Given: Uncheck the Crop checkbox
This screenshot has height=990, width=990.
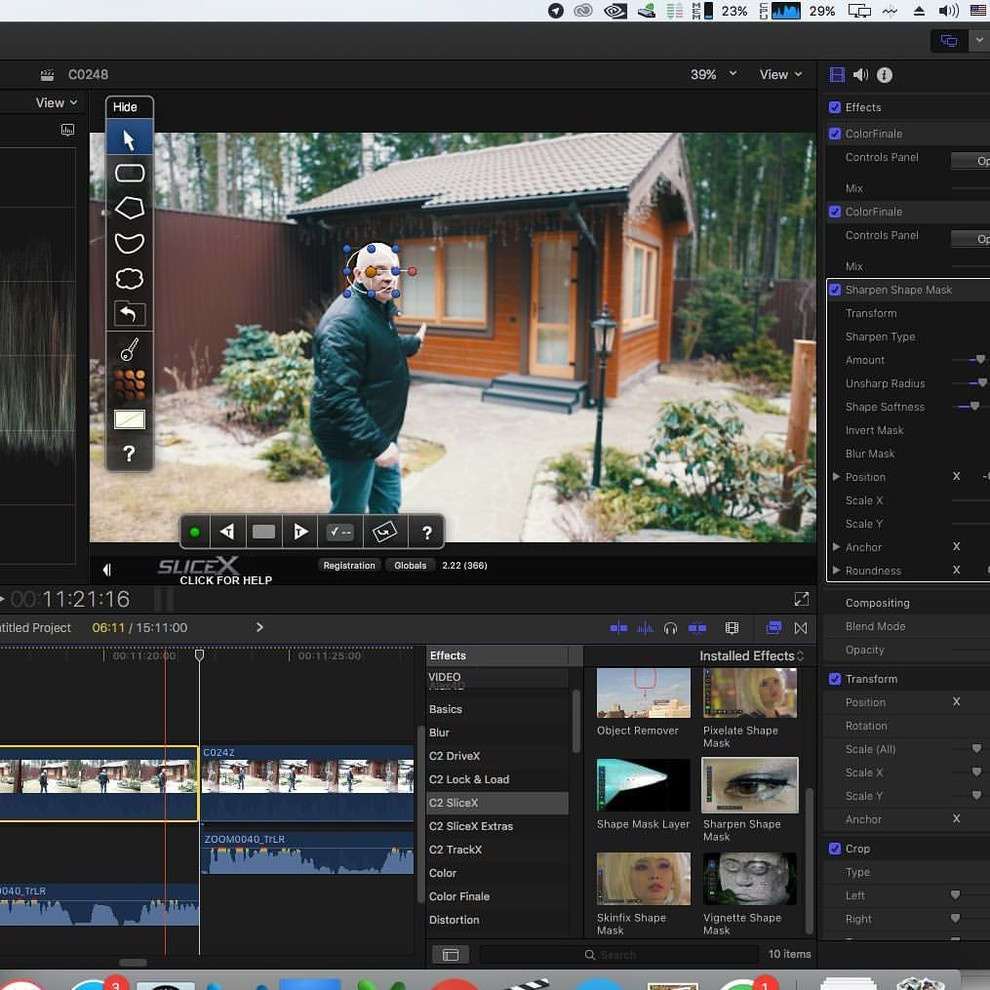Looking at the screenshot, I should point(835,849).
